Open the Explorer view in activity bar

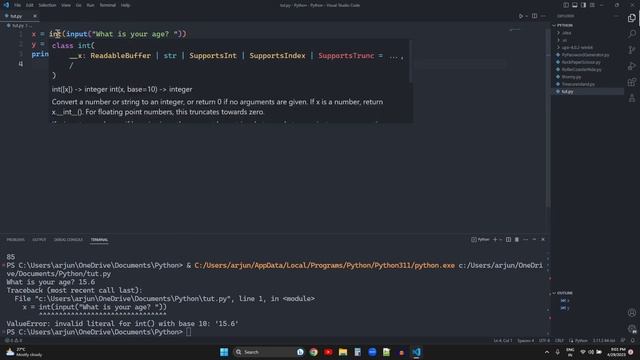632,18
